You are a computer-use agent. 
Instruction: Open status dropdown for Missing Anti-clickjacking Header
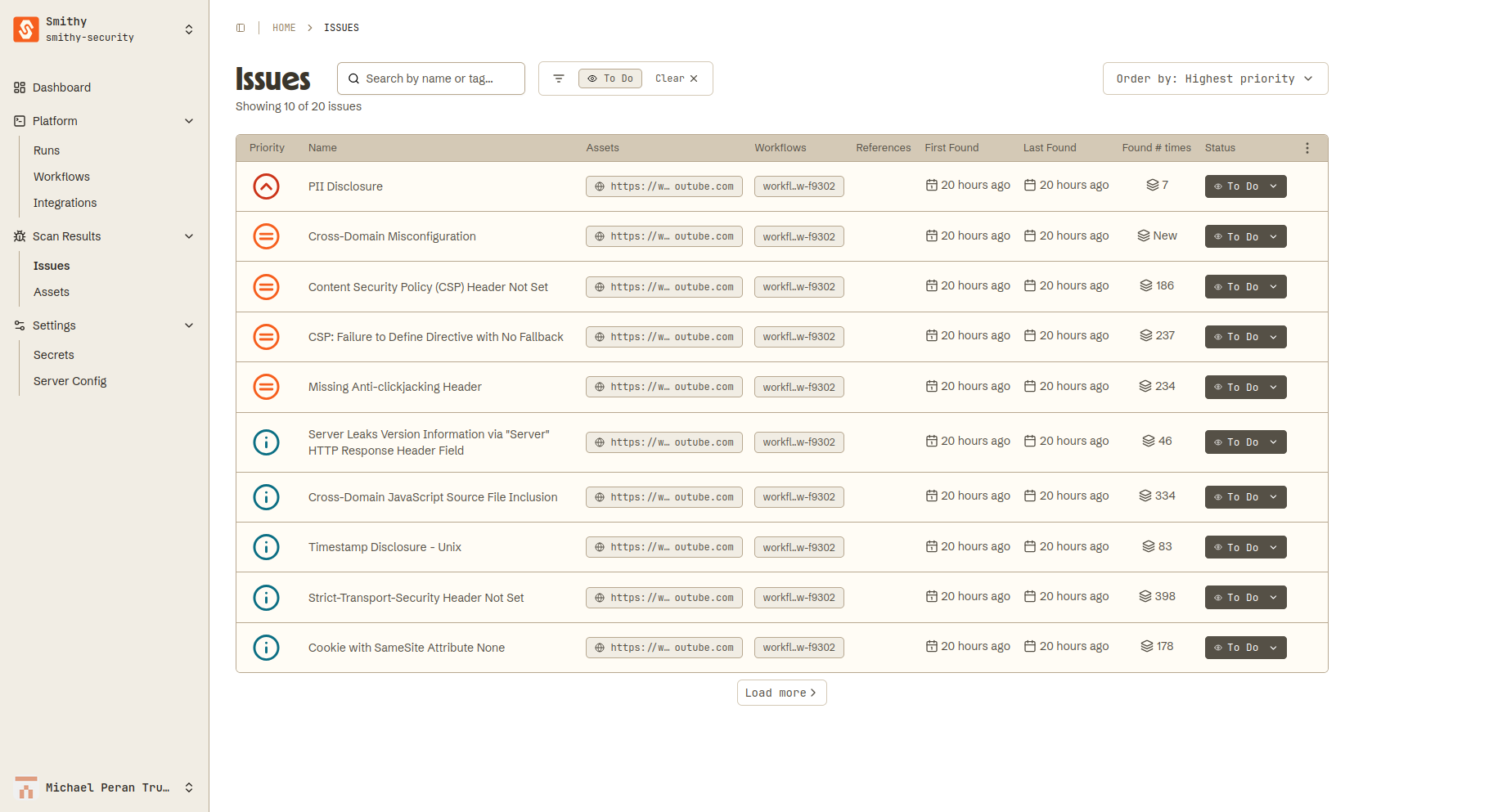tap(1245, 387)
